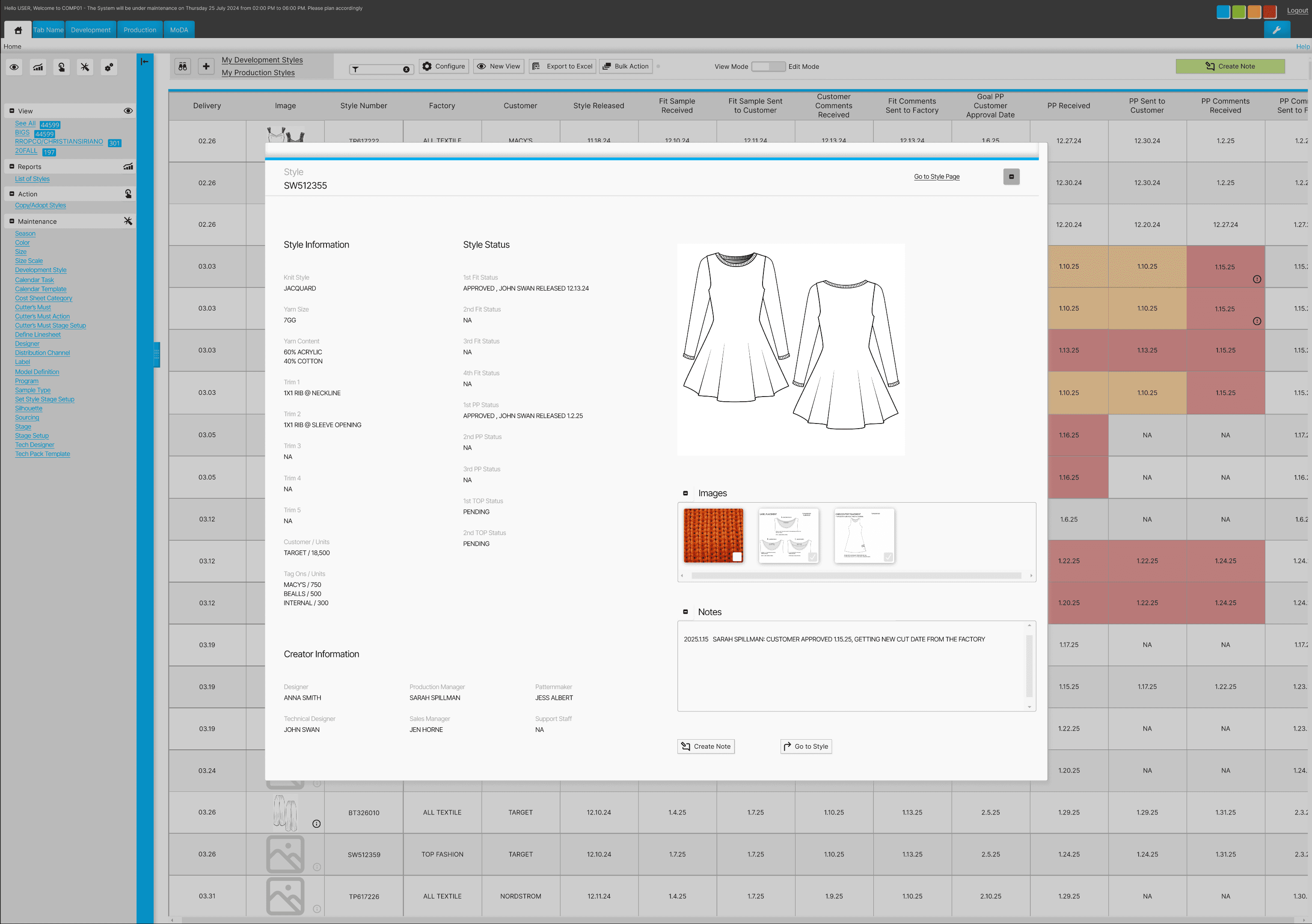Switch to the Production tab
The image size is (1312, 924).
point(140,30)
